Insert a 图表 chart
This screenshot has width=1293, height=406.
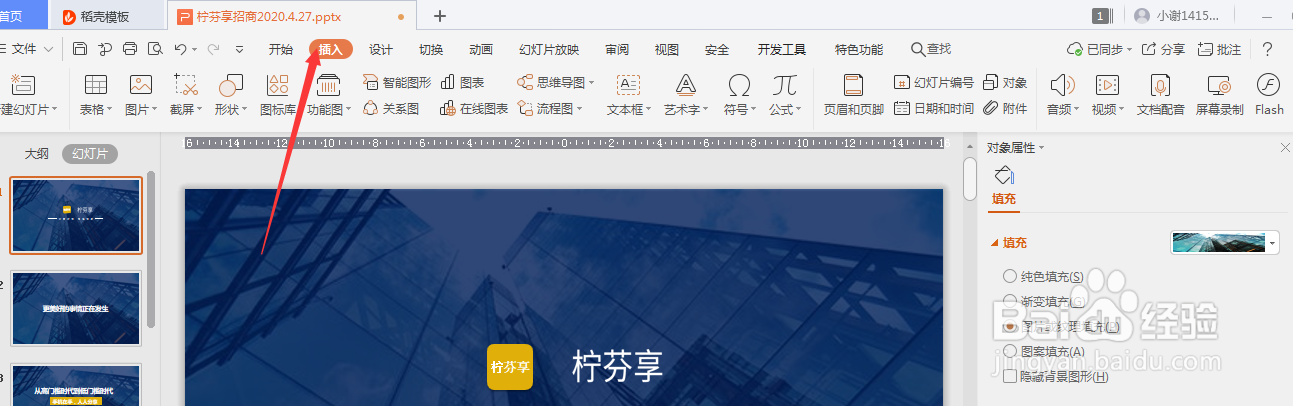(462, 82)
